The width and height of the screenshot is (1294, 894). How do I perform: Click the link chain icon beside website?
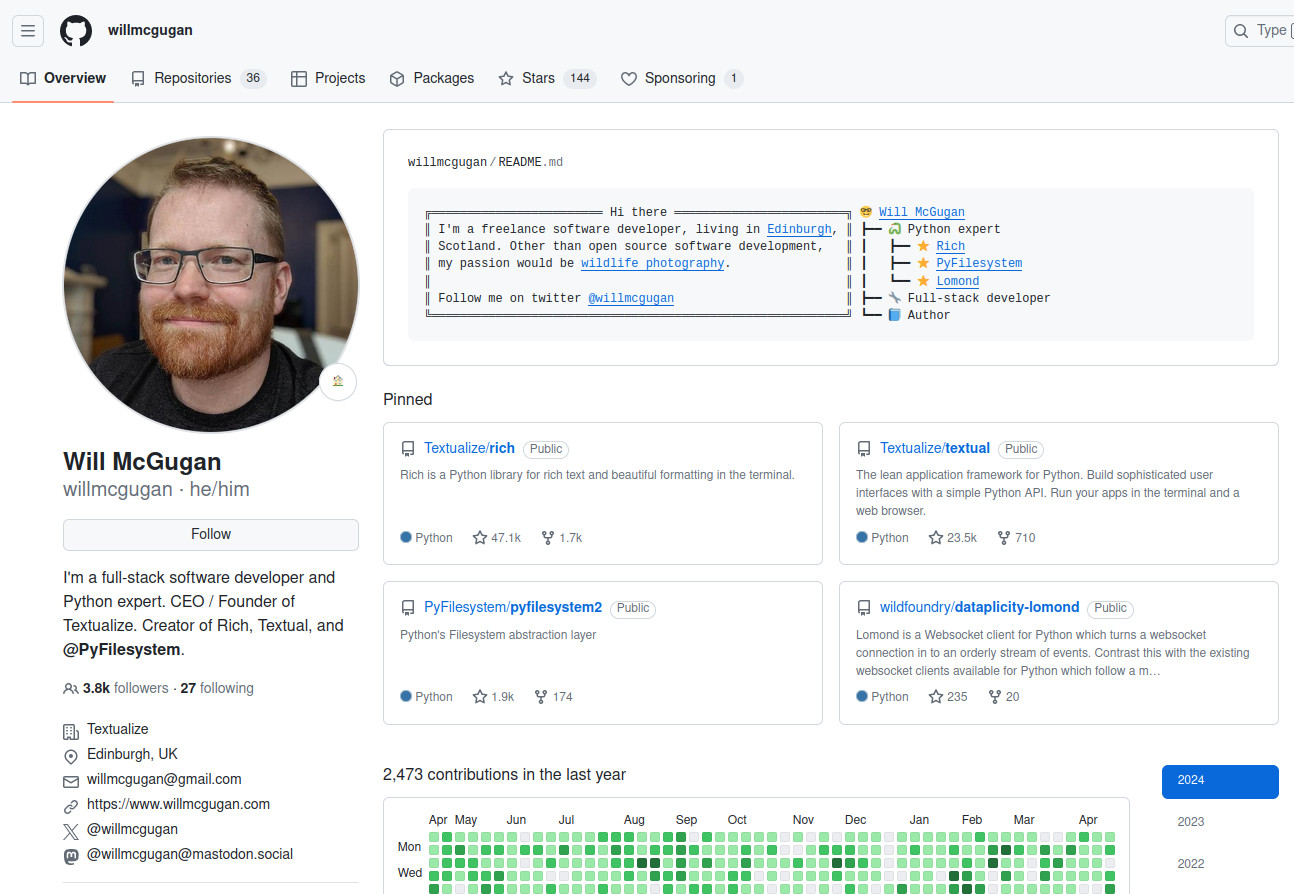coord(71,806)
